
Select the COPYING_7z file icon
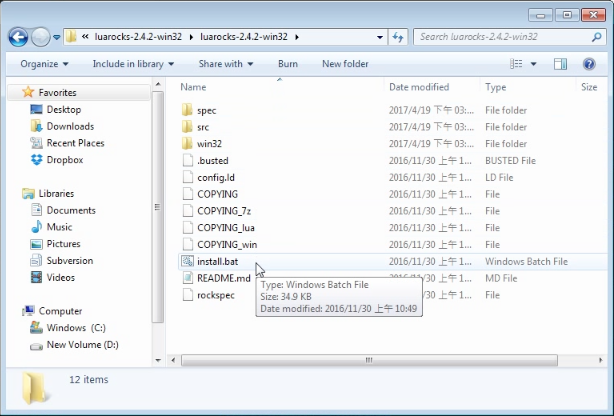pyautogui.click(x=188, y=211)
